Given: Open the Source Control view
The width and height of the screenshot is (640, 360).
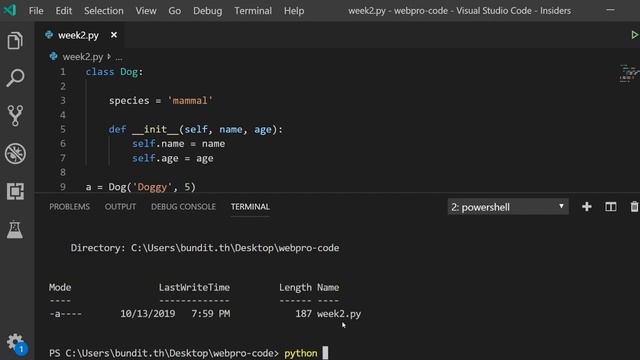Looking at the screenshot, I should pyautogui.click(x=15, y=116).
